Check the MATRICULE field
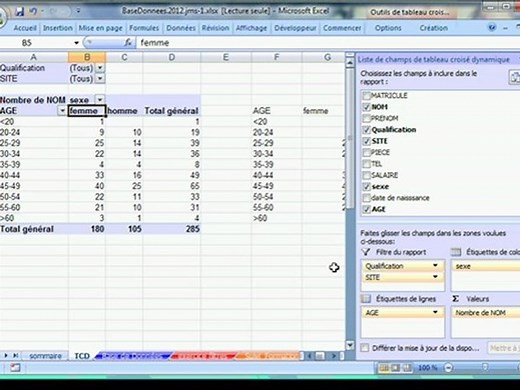520x390 pixels. point(366,96)
